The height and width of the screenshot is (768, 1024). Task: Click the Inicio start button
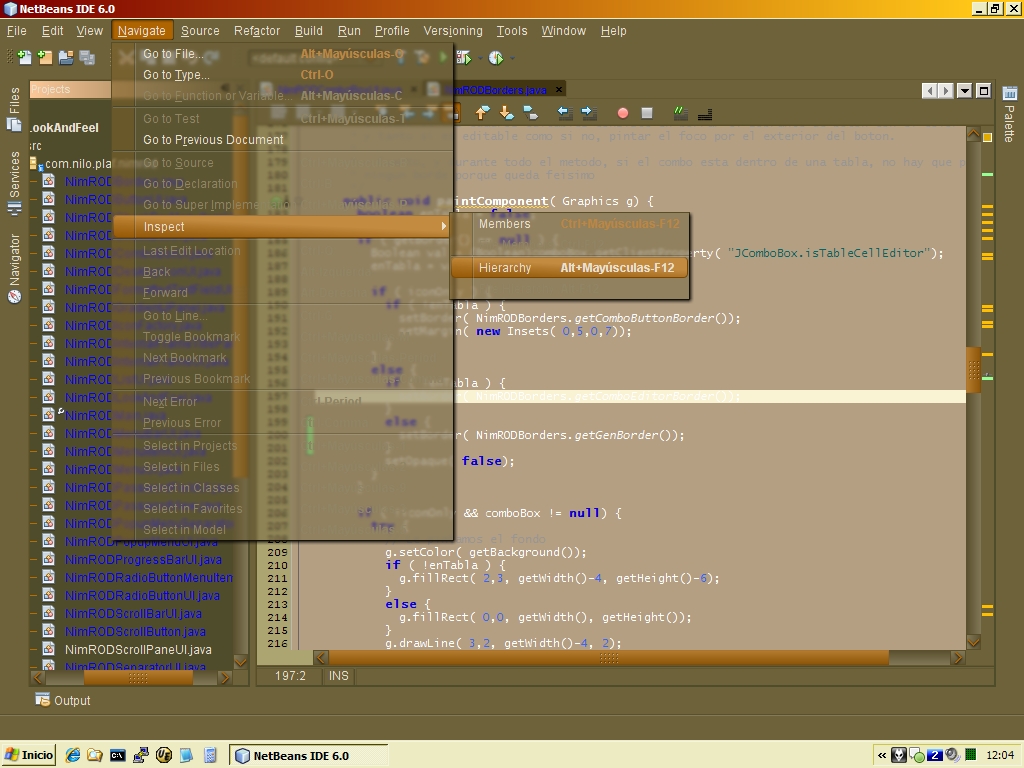(x=30, y=755)
